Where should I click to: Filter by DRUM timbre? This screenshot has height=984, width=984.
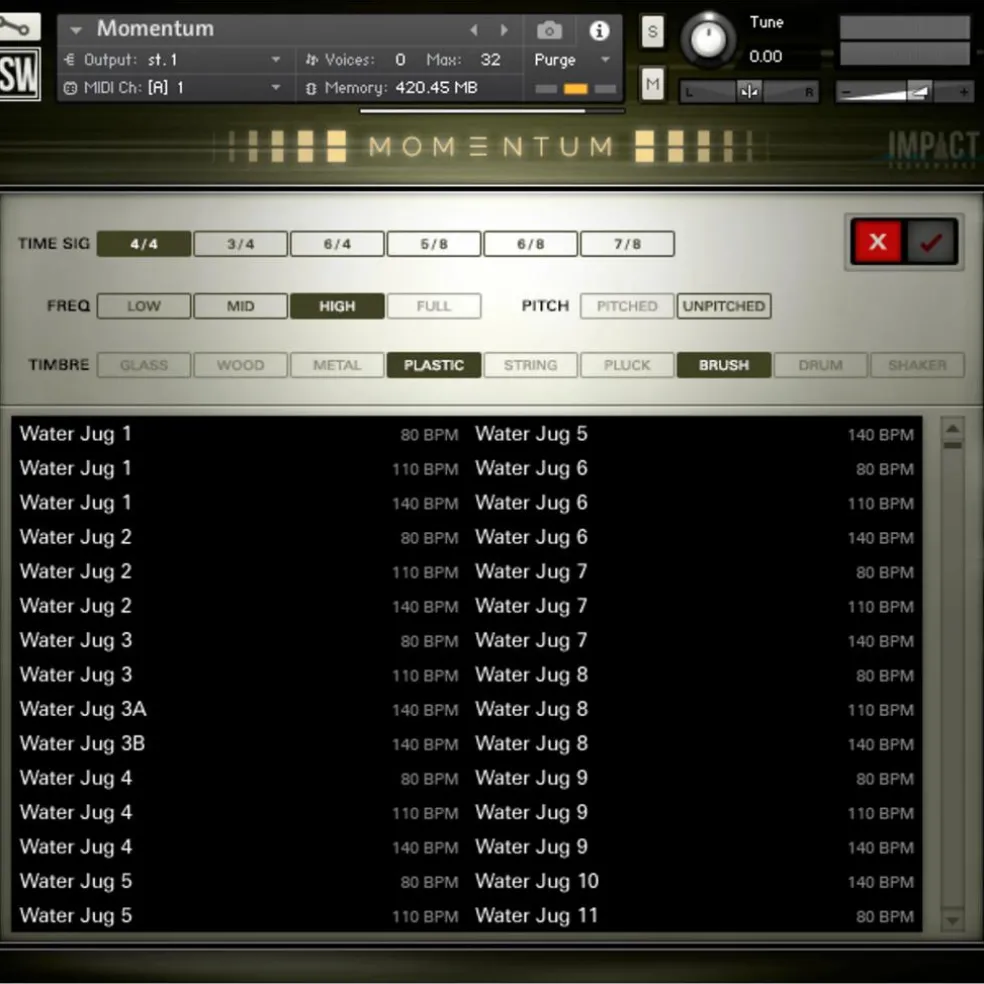pos(820,365)
